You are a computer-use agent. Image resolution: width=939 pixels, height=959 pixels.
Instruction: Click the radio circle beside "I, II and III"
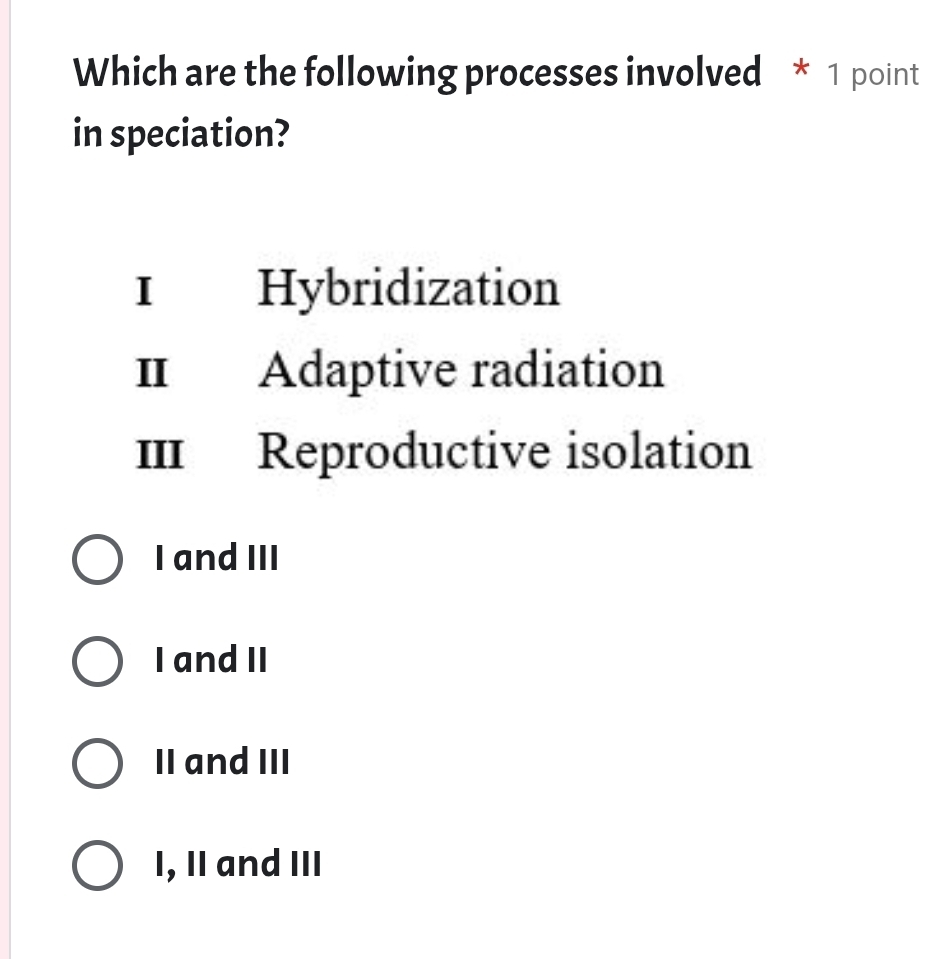[x=97, y=866]
